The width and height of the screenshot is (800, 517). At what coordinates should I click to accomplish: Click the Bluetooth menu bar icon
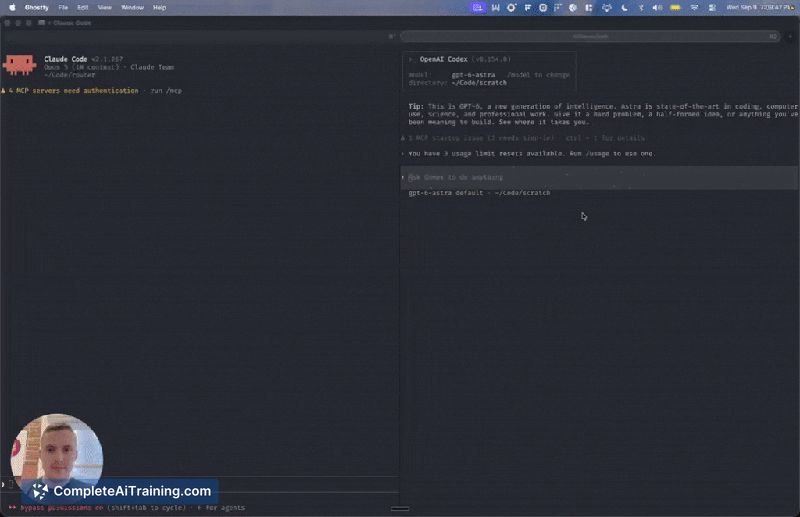pos(641,8)
